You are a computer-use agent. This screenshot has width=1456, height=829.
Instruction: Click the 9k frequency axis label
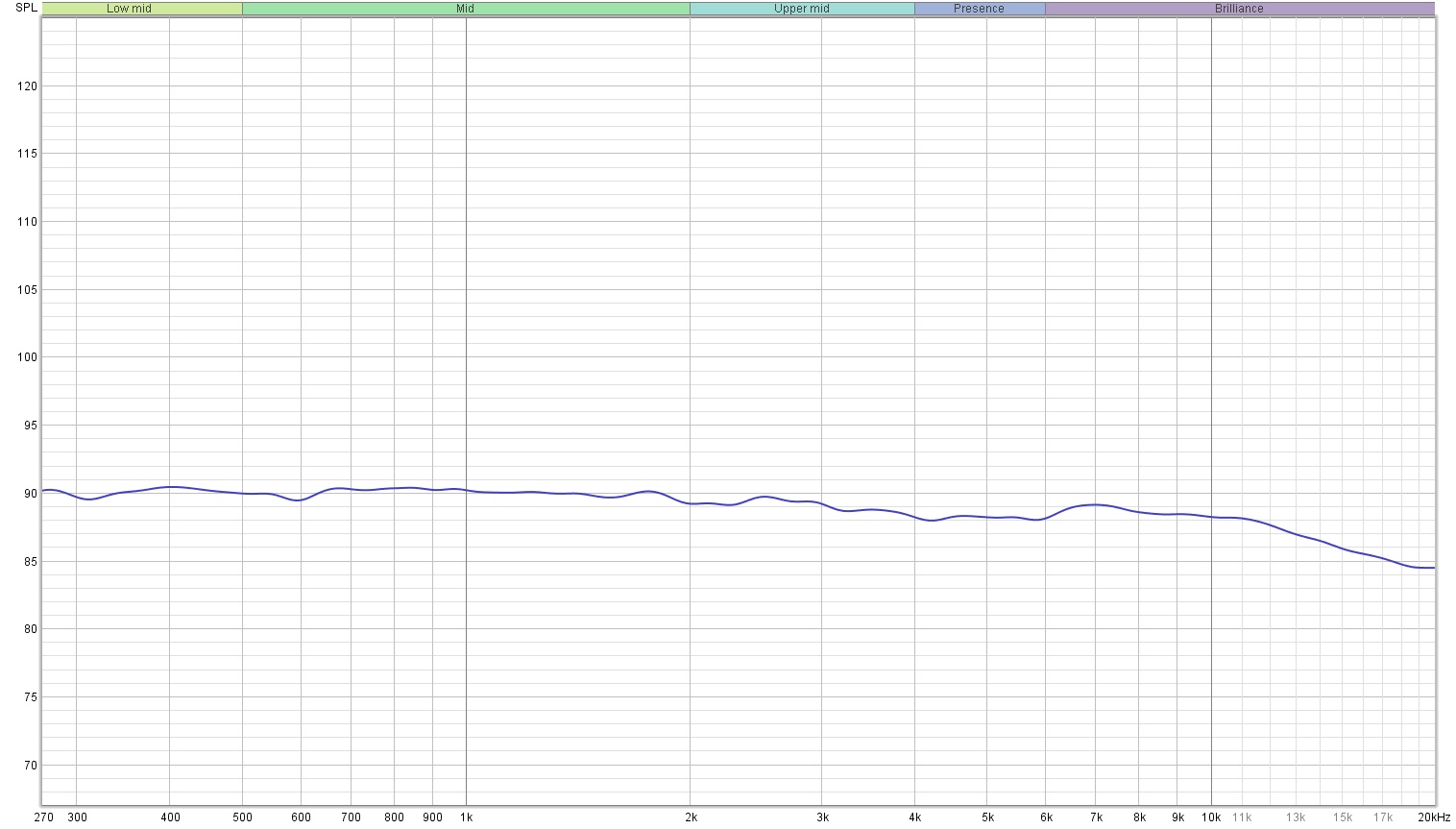point(1177,817)
